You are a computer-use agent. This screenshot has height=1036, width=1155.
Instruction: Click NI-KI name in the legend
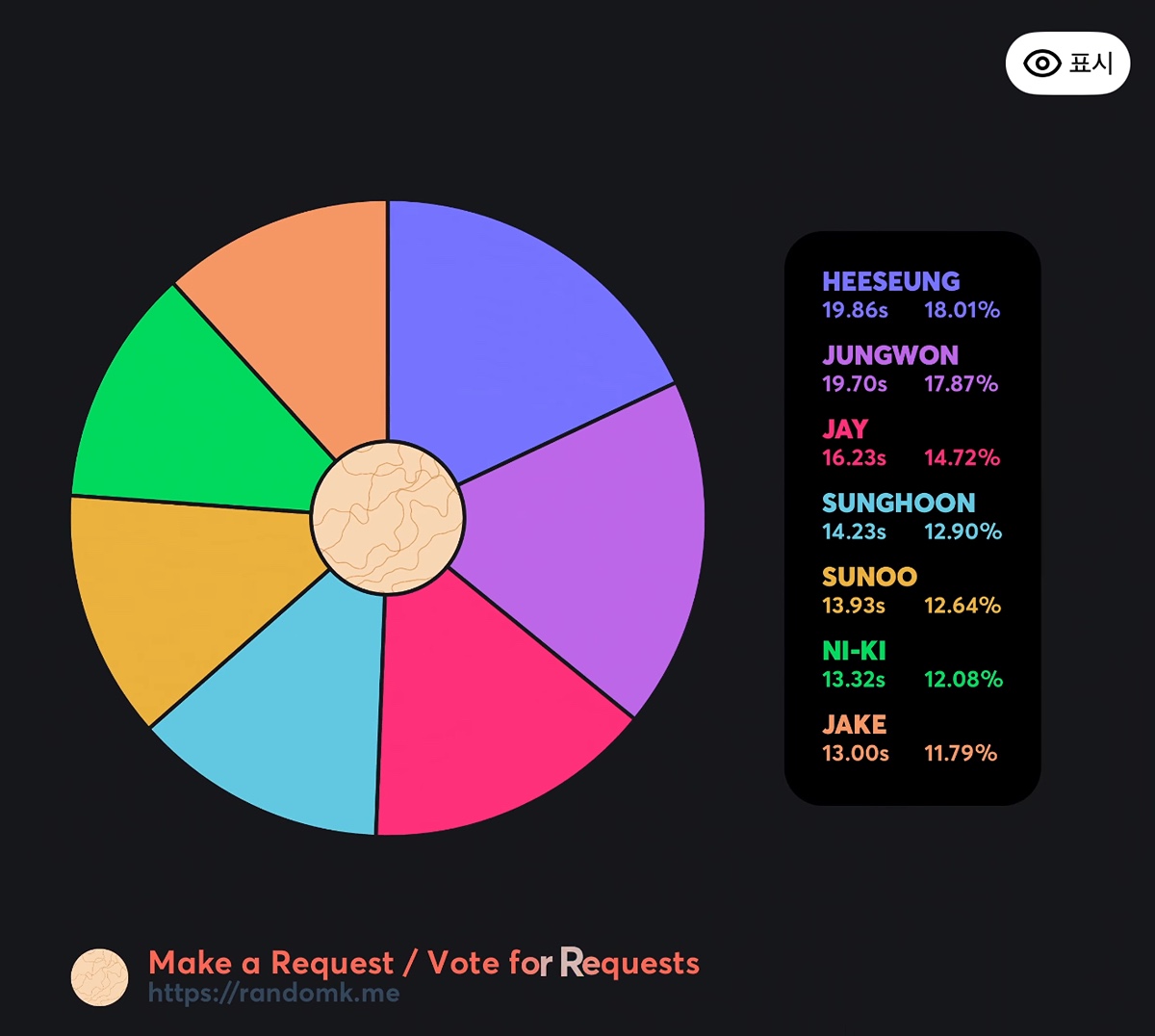(854, 651)
